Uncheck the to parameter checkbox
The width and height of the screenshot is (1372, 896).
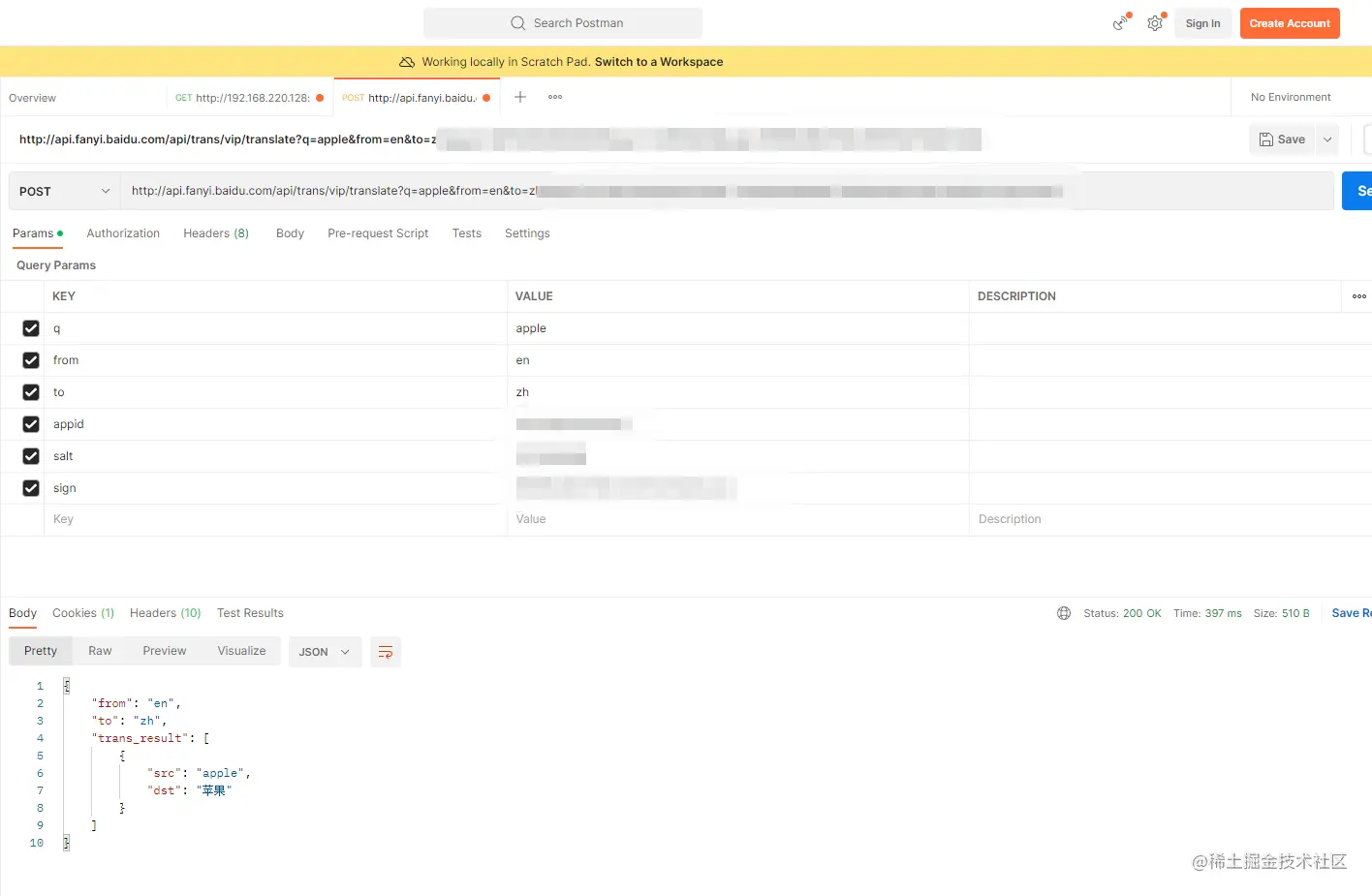coord(31,392)
